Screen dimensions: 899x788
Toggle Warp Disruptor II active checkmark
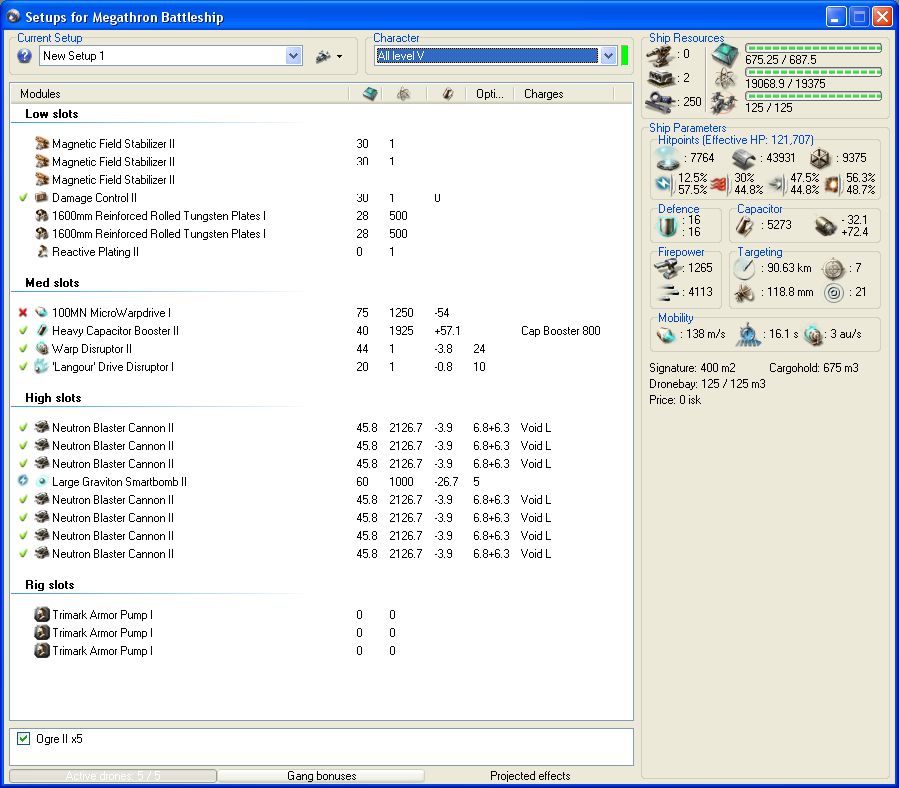coord(23,349)
